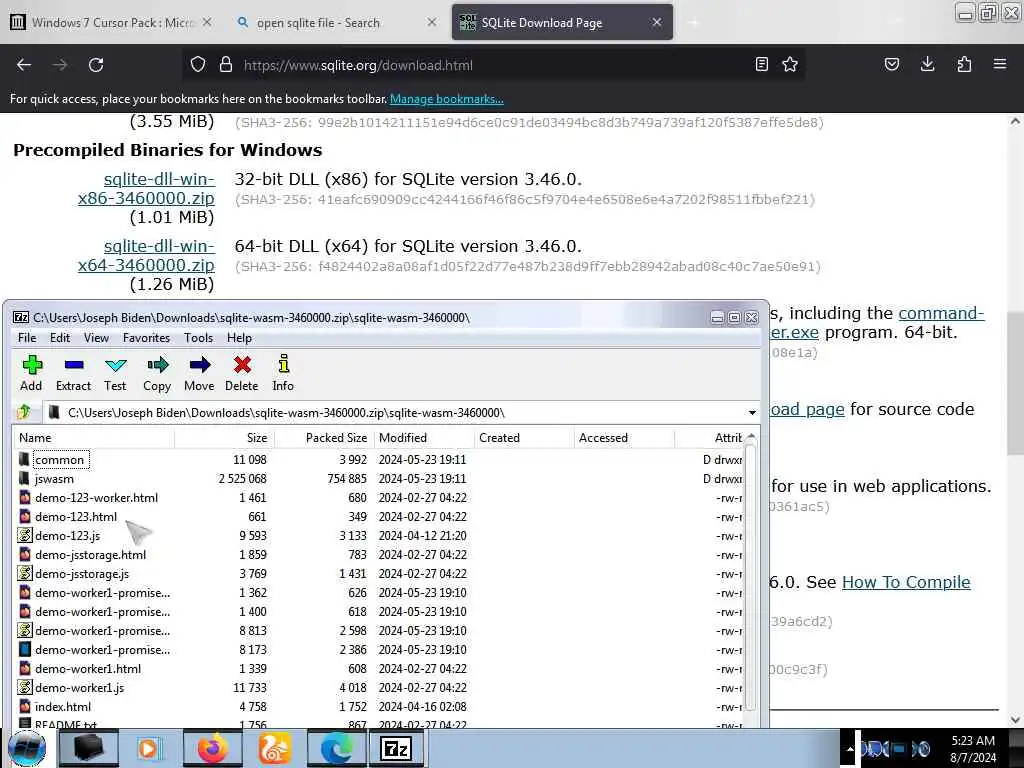Bookmark this page with the star

click(790, 65)
